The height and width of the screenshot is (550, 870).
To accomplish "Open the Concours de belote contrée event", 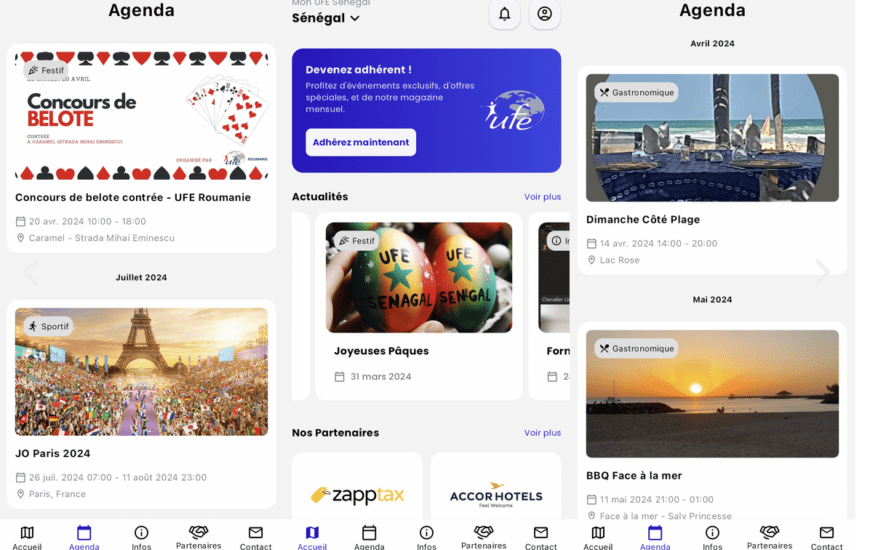I will point(133,198).
